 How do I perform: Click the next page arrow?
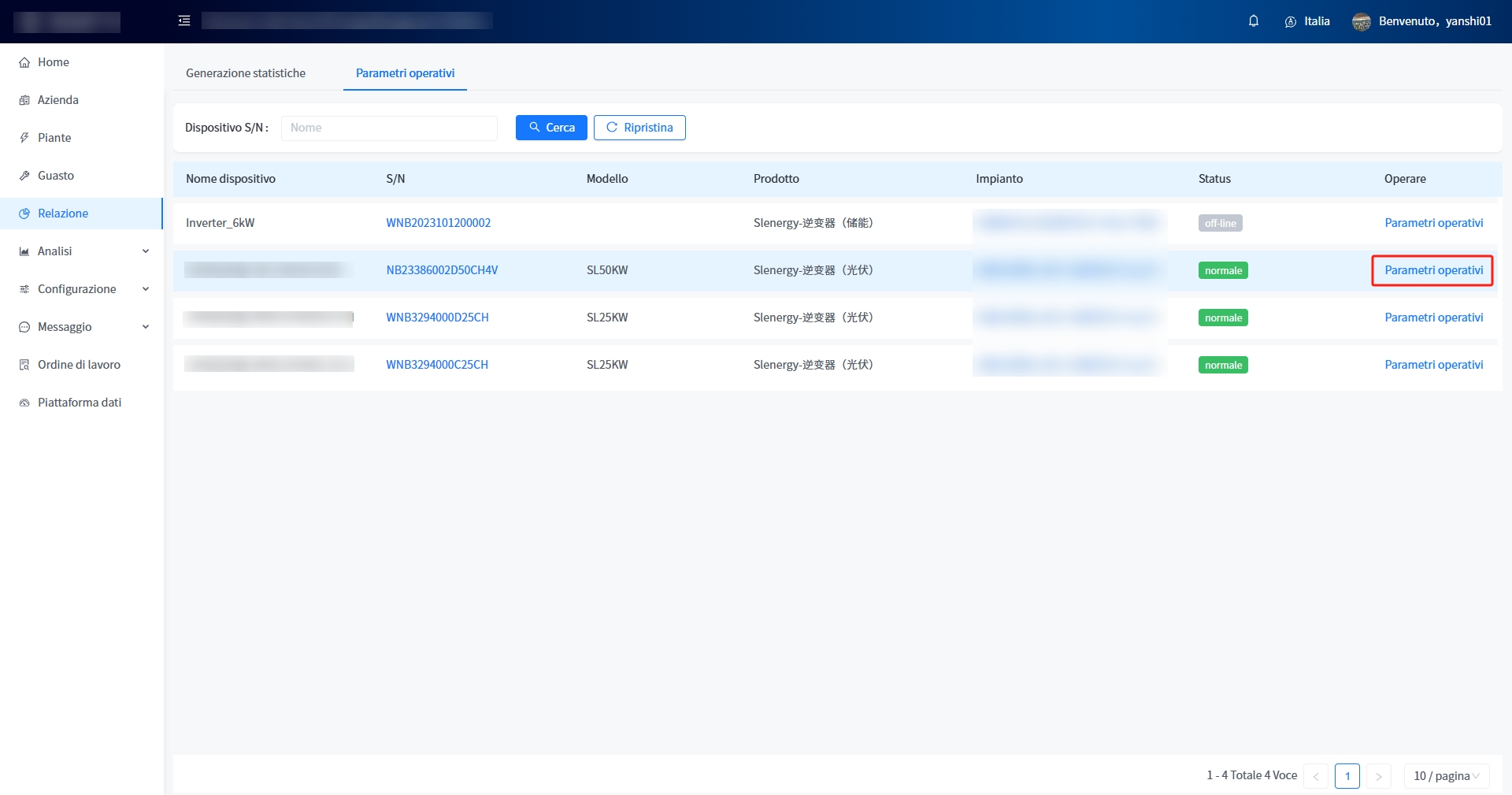coord(1379,776)
